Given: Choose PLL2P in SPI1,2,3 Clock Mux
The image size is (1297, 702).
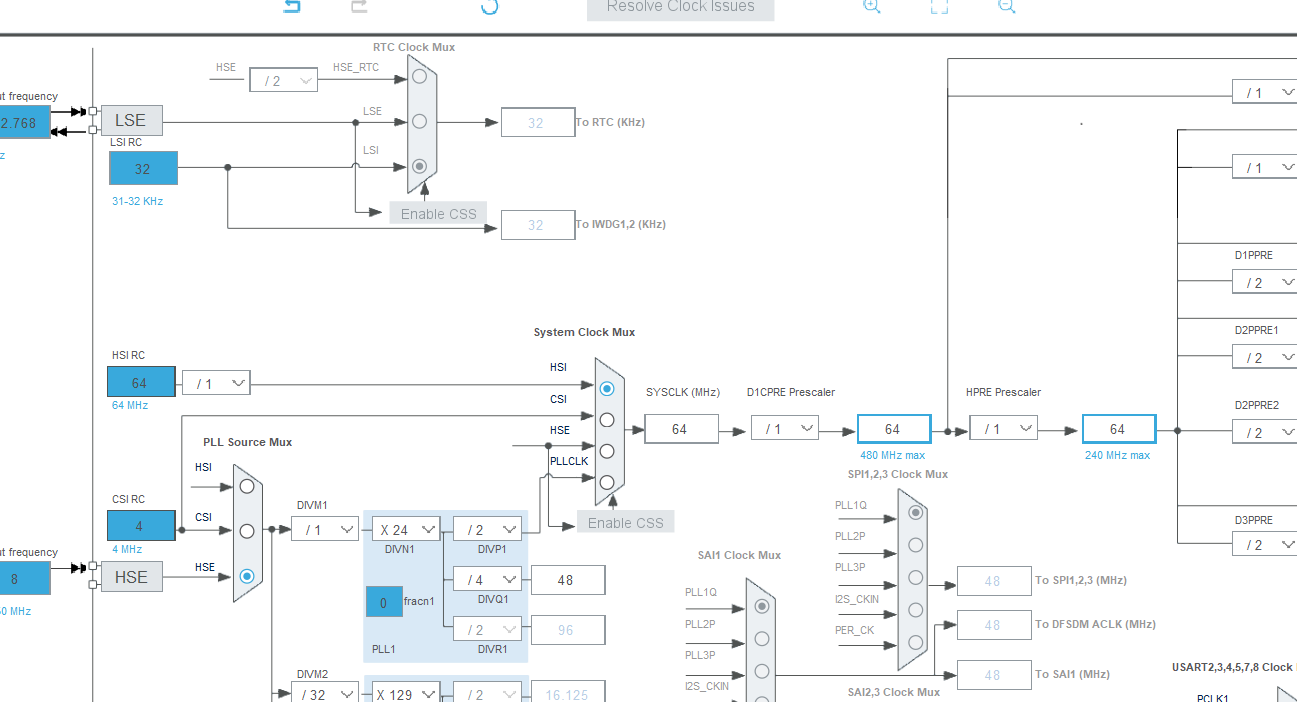Looking at the screenshot, I should click(x=915, y=545).
